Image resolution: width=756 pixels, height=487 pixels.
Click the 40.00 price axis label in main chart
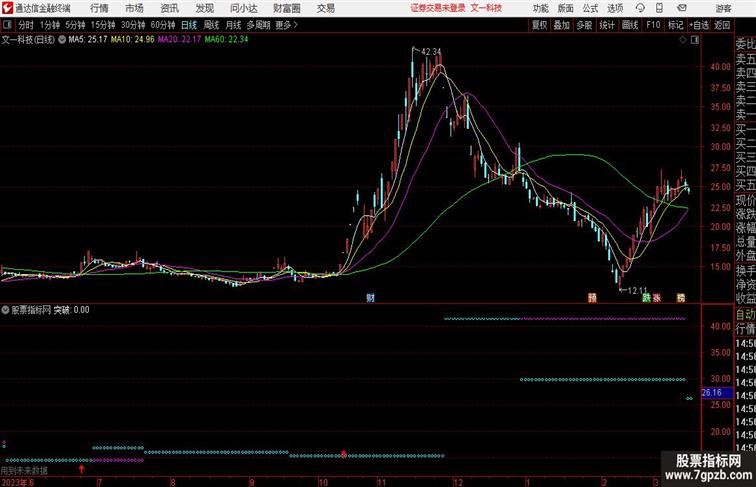[x=720, y=67]
